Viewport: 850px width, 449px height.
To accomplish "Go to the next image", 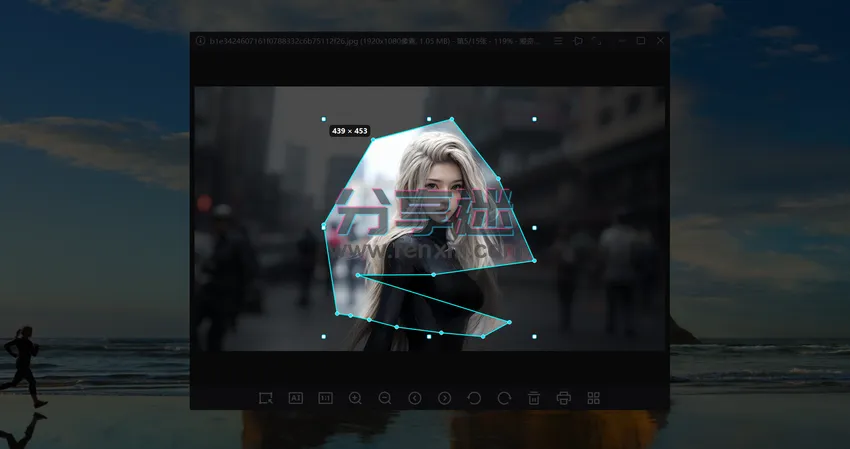I will click(445, 399).
